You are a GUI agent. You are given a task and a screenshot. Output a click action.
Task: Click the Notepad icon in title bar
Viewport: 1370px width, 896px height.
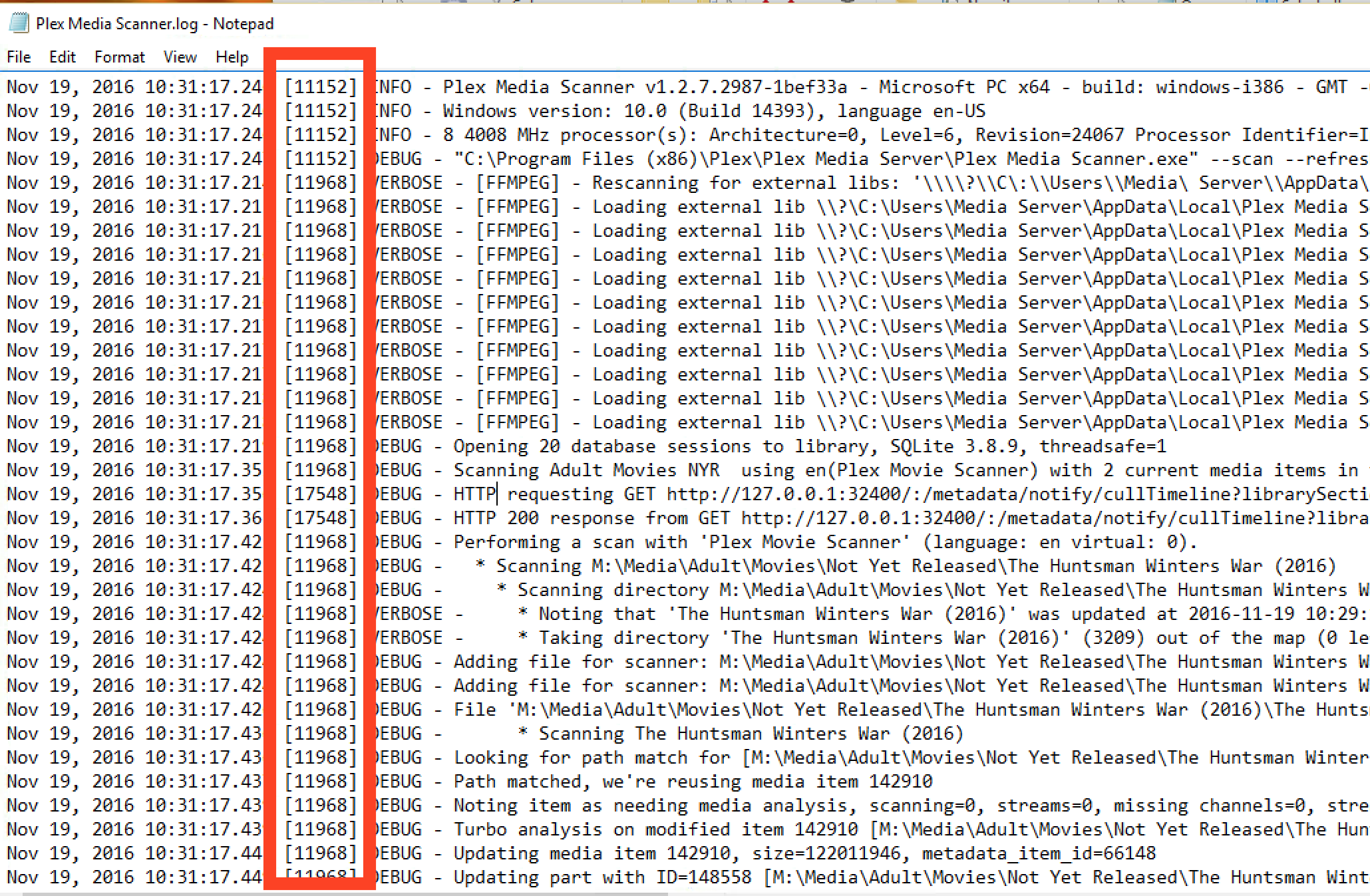click(19, 23)
